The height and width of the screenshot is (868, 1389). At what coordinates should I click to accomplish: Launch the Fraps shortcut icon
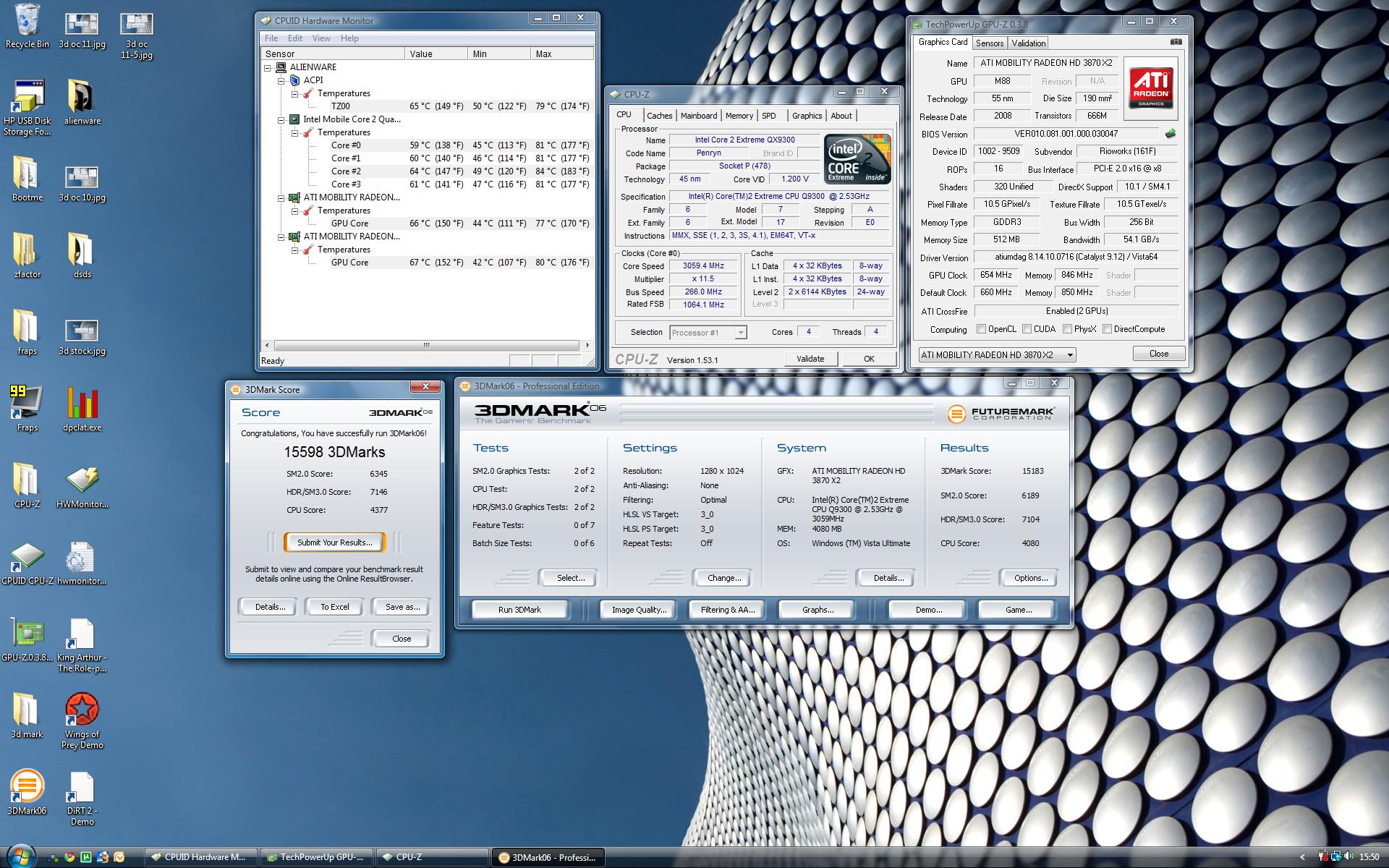pos(27,409)
